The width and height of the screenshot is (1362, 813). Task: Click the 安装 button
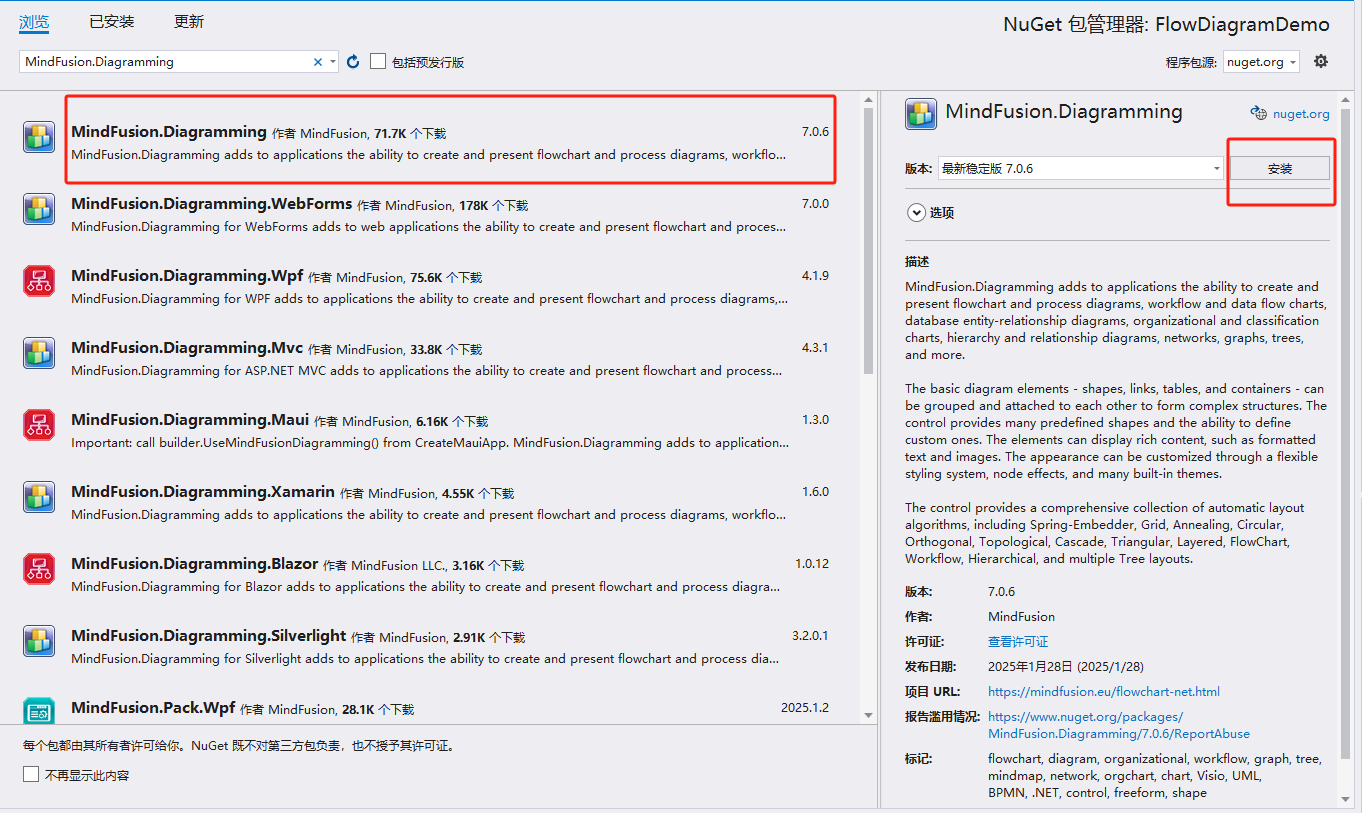point(1279,169)
